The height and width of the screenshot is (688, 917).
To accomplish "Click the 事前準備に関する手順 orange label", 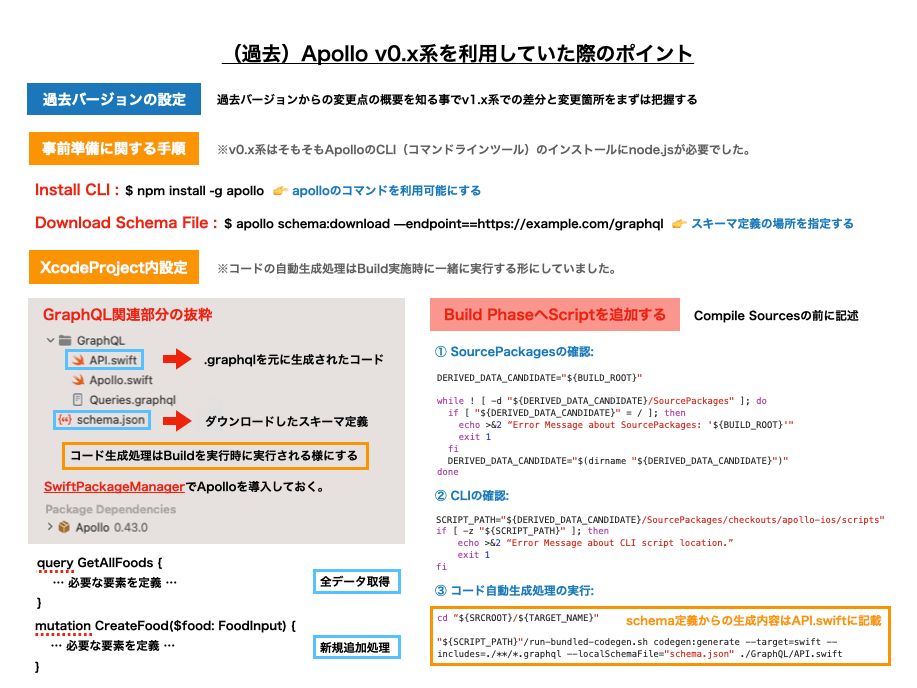I will click(x=114, y=149).
